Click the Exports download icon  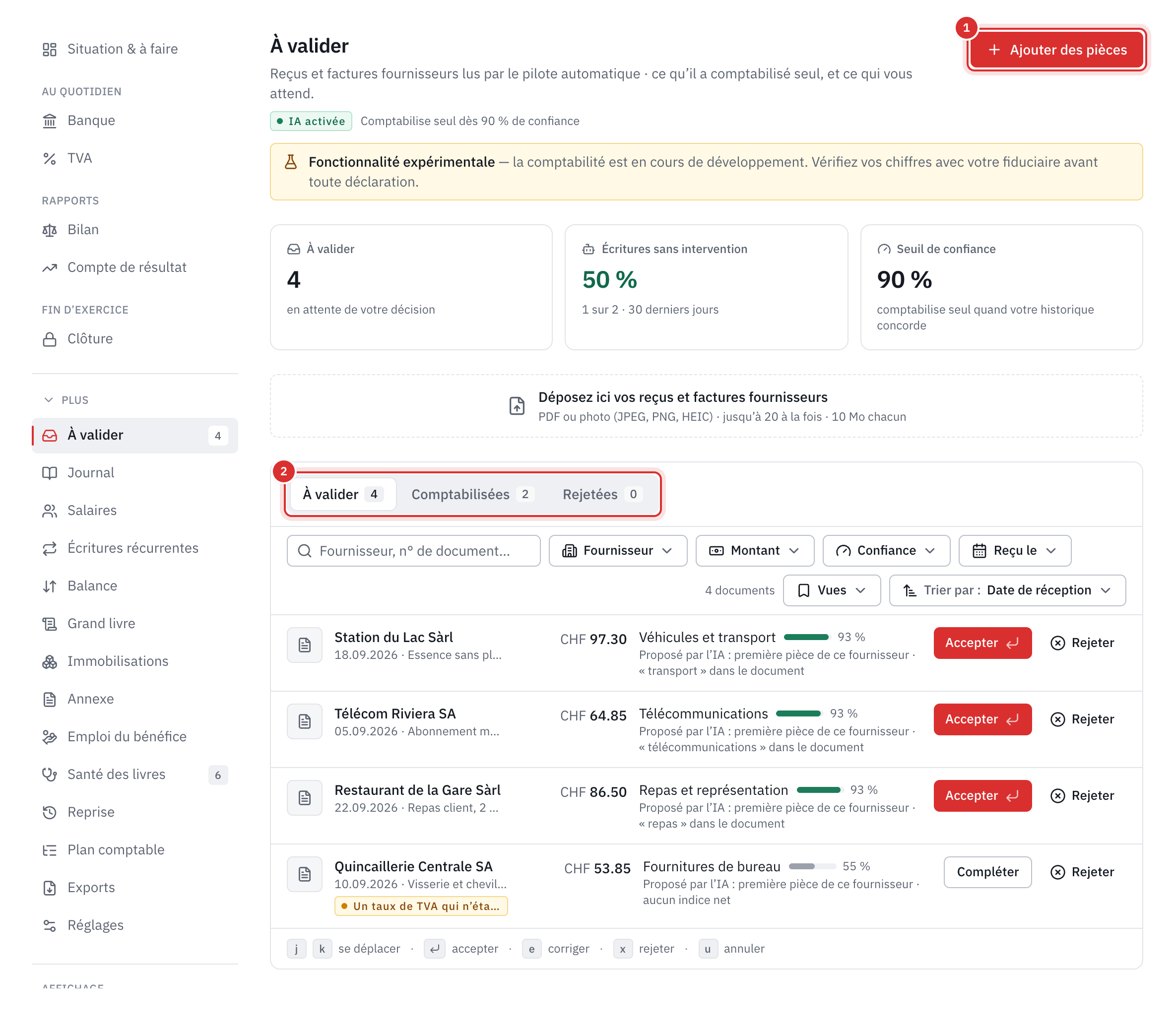coord(50,888)
